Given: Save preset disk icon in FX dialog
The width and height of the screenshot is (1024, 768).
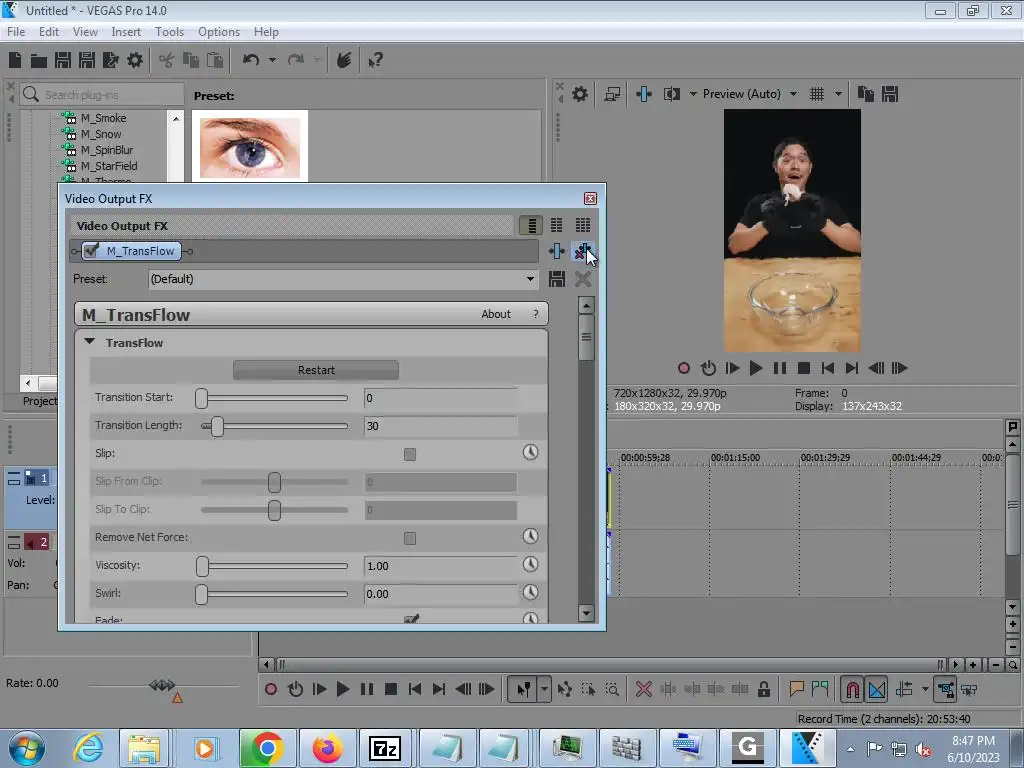Looking at the screenshot, I should point(556,280).
